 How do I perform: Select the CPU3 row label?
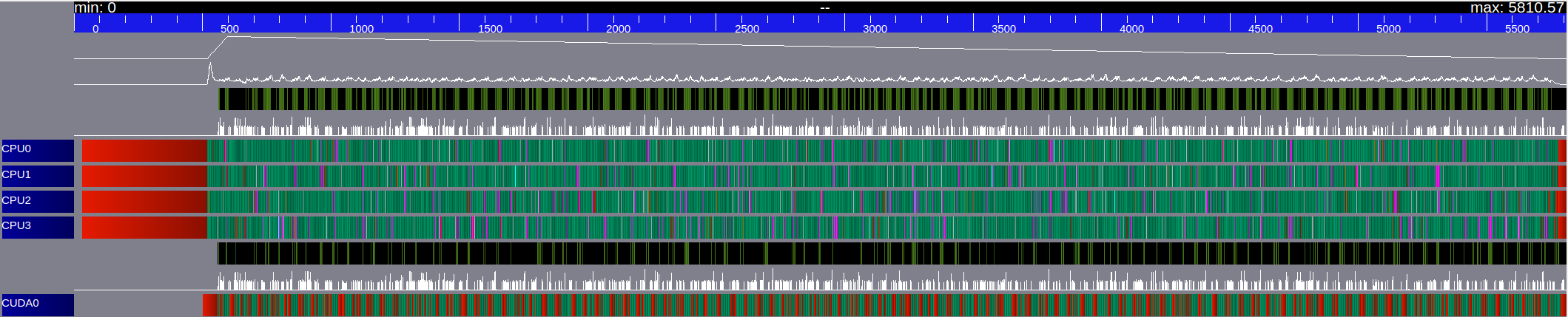pyautogui.click(x=38, y=228)
